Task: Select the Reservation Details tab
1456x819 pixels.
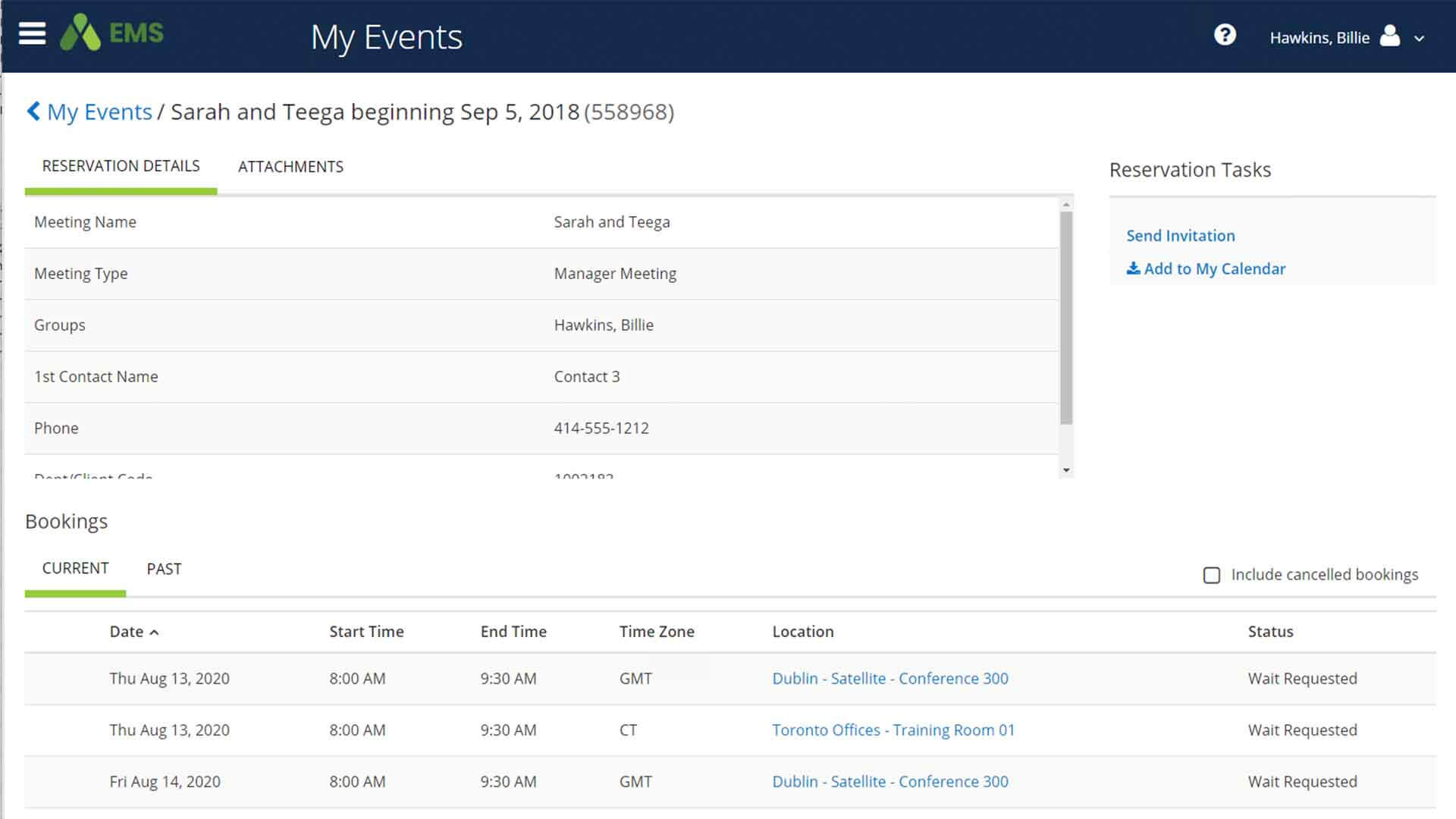Action: click(121, 166)
